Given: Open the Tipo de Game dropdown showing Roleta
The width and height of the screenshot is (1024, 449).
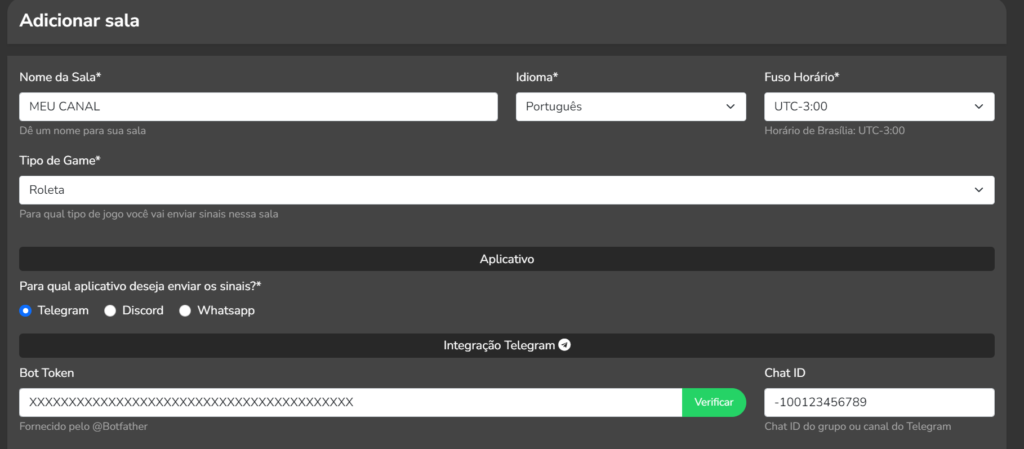Looking at the screenshot, I should pyautogui.click(x=506, y=189).
